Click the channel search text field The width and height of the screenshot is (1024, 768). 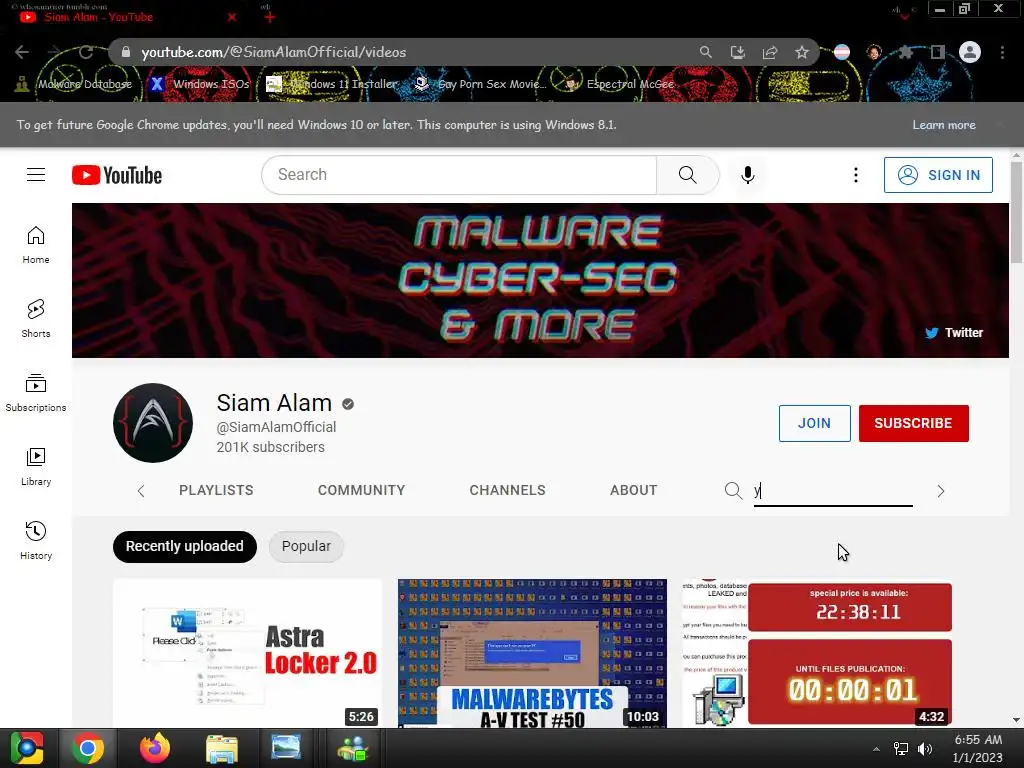(833, 491)
